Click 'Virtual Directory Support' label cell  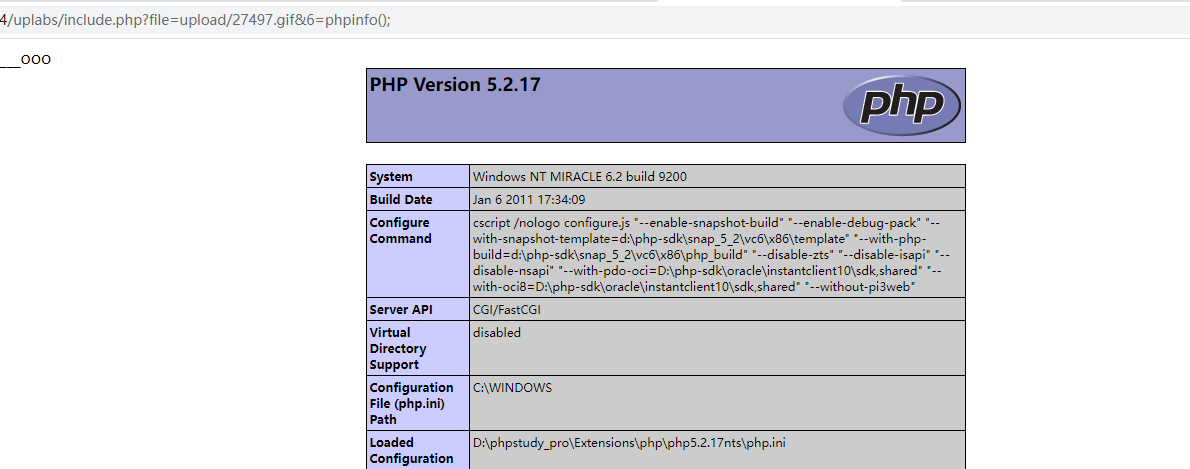point(418,348)
